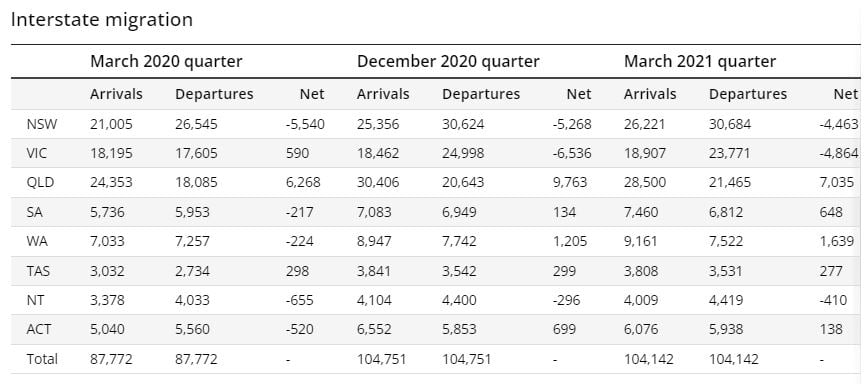Image resolution: width=865 pixels, height=384 pixels.
Task: Click the Net header under March 2020
Action: coord(312,94)
